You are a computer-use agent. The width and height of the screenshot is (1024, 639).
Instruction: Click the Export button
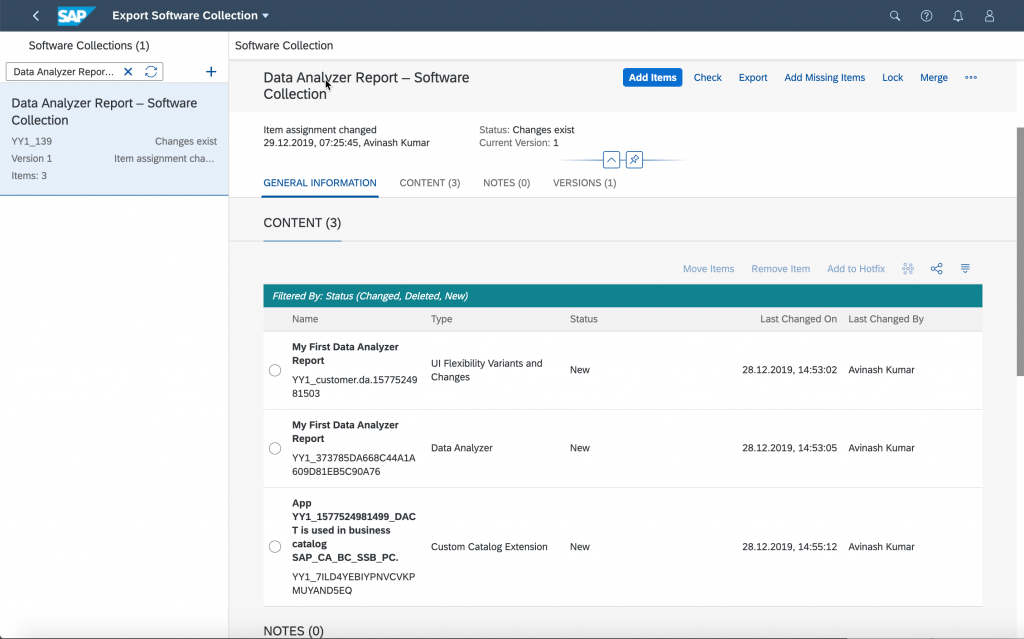753,77
